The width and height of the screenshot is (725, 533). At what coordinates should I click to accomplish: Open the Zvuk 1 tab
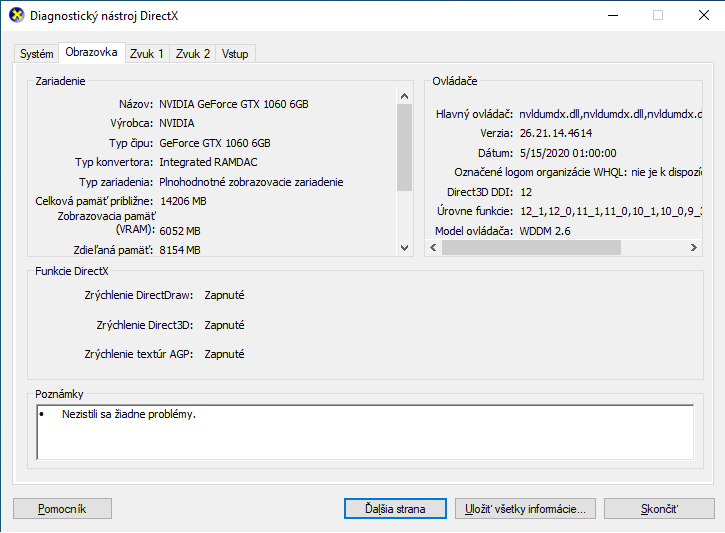(x=147, y=54)
